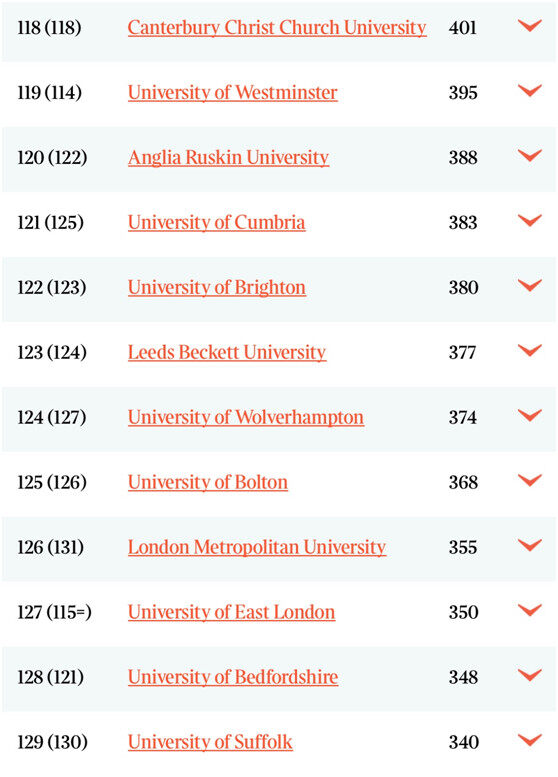Screen dimensions: 558x777
Task: Expand the Canterbury Christ Church University row chevron
Action: (x=530, y=25)
